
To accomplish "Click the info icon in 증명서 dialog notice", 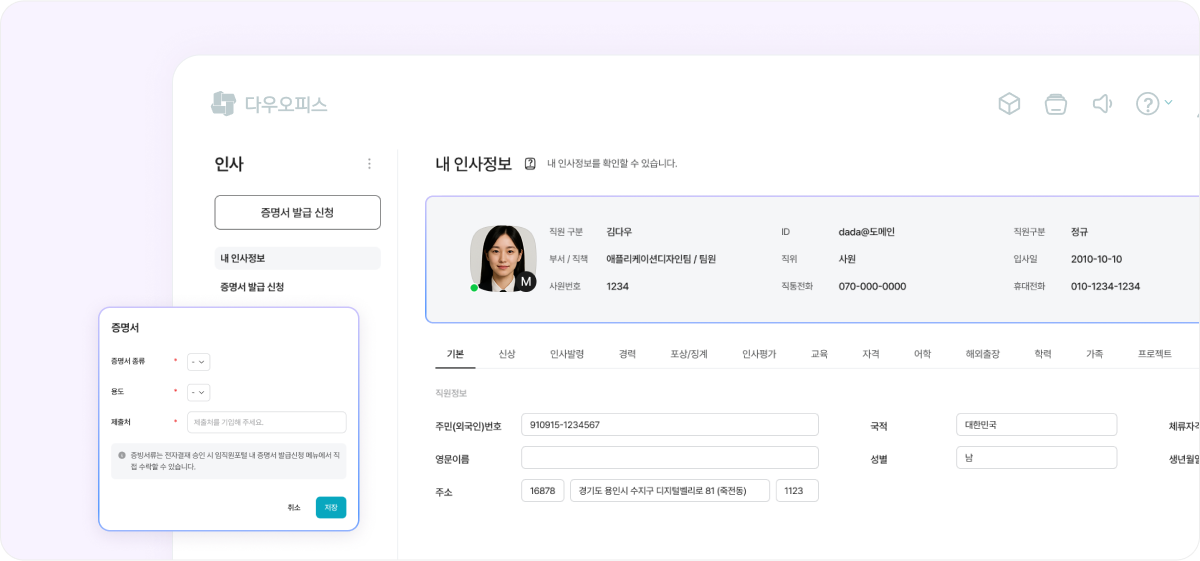I will (x=122, y=455).
